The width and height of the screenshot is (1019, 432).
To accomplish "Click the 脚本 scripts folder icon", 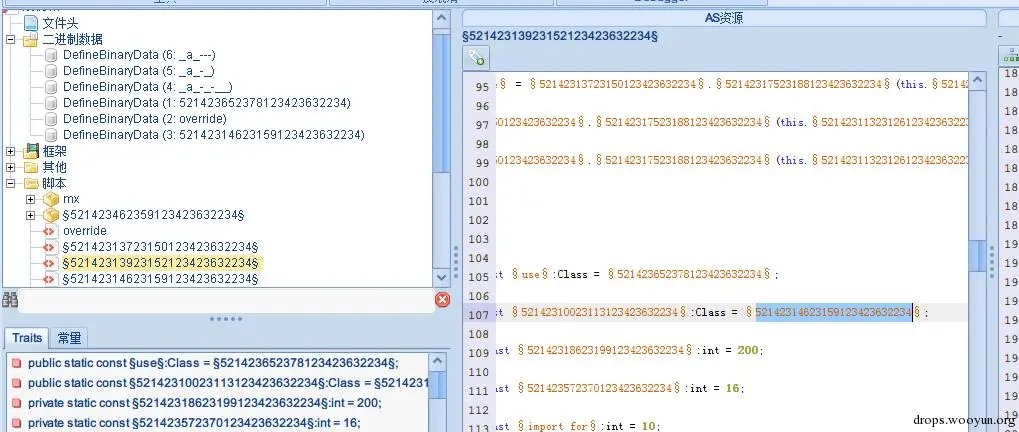I will tap(31, 184).
